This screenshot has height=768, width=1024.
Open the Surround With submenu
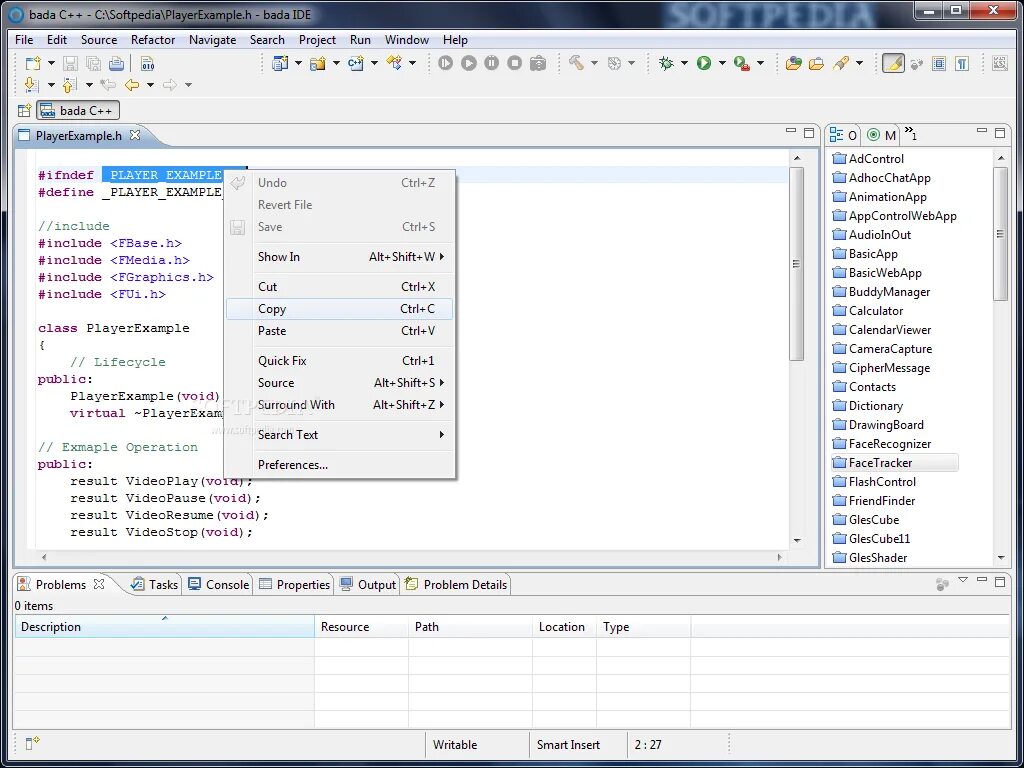pyautogui.click(x=339, y=405)
